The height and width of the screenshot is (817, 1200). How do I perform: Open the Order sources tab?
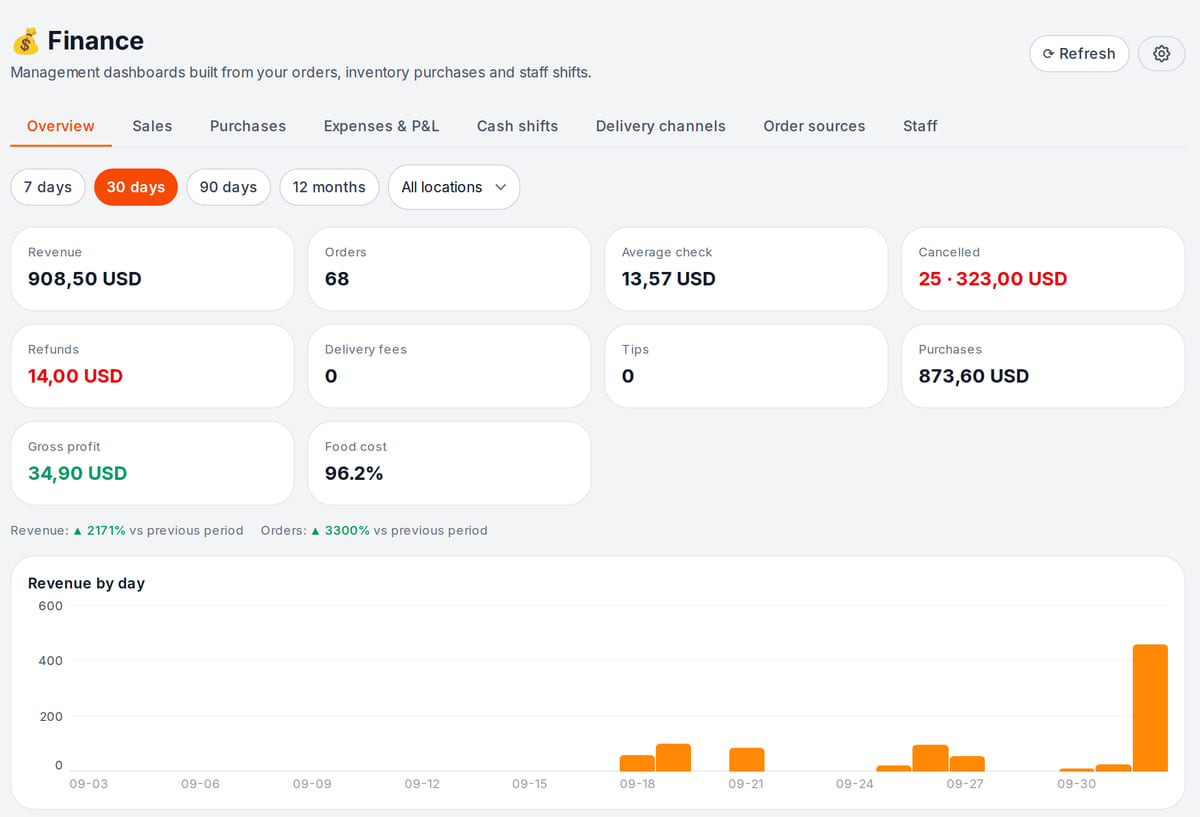coord(814,126)
